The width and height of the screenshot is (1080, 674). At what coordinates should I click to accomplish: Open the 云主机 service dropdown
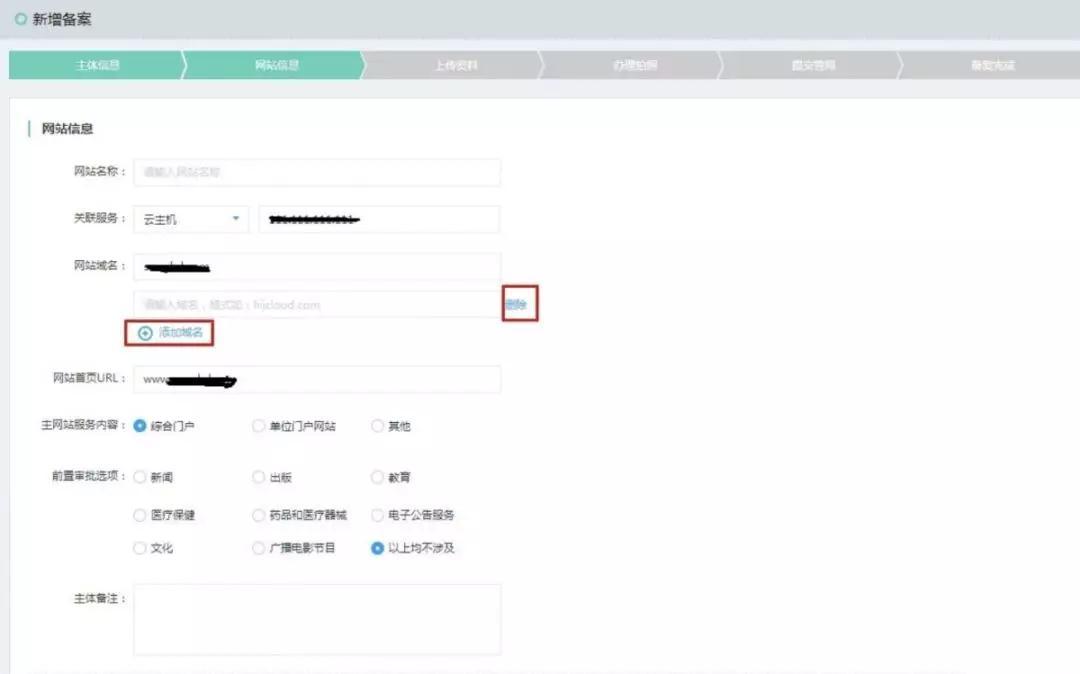[190, 218]
